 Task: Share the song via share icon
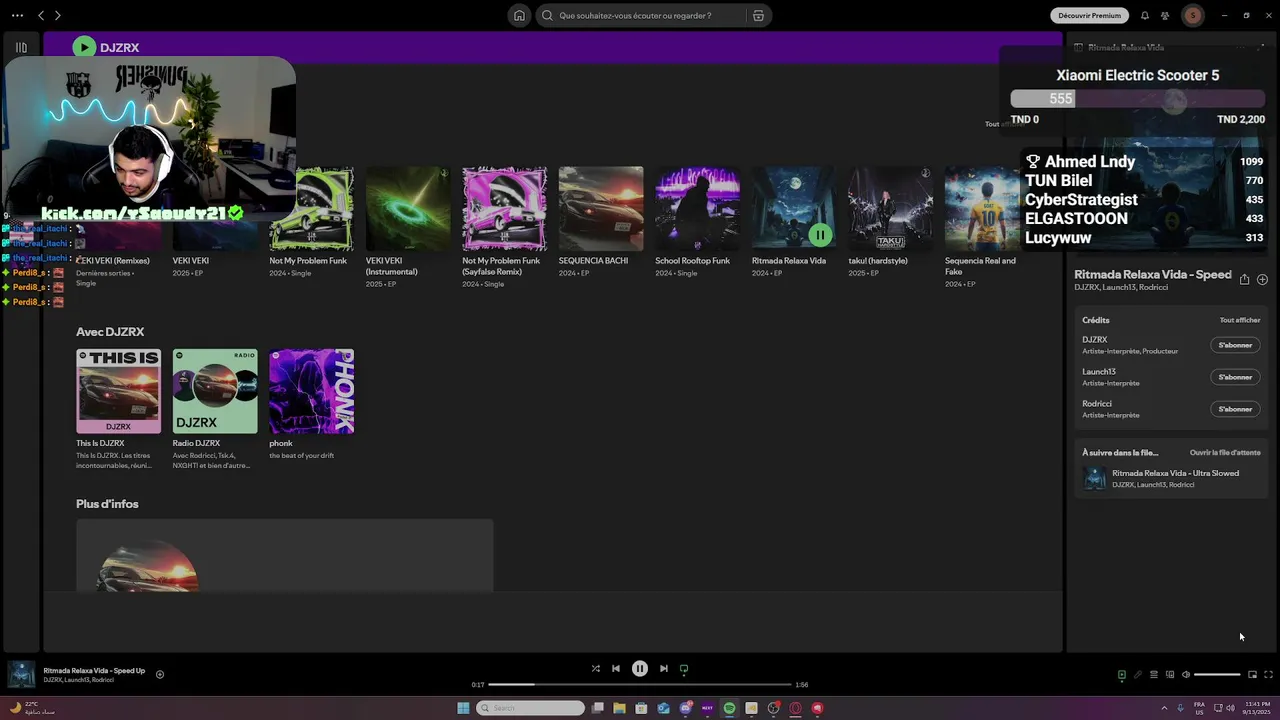(1244, 280)
